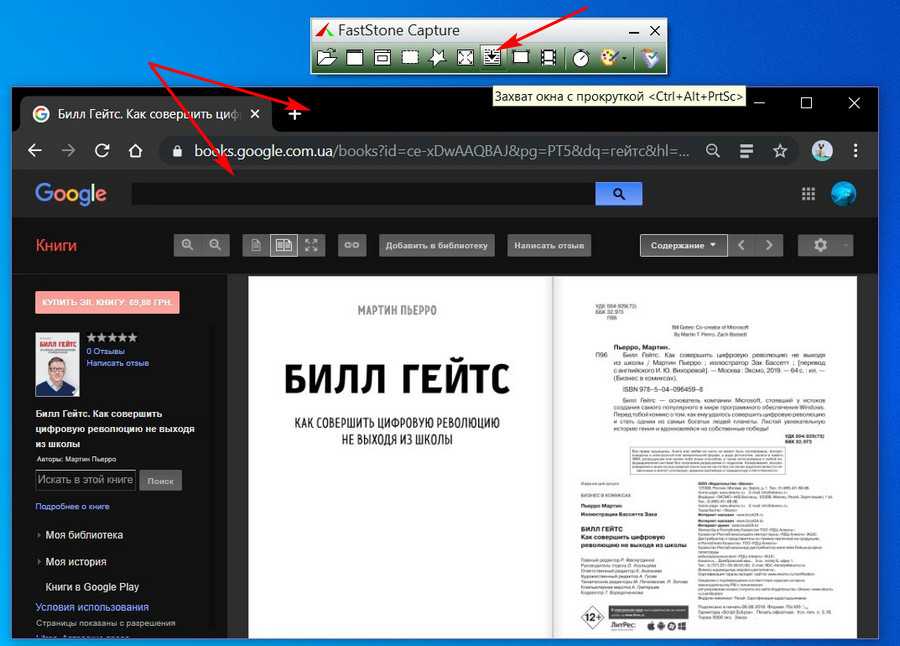Open FastStone output destination dropdown

[x=611, y=58]
